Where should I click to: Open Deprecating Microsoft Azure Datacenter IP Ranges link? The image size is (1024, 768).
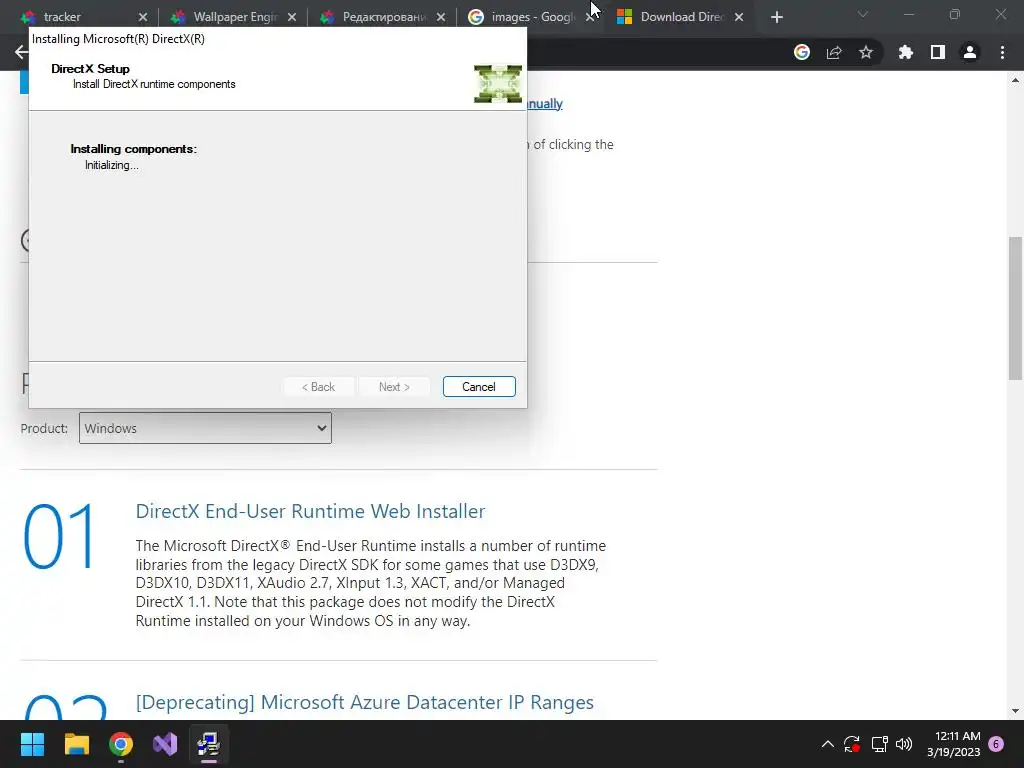[364, 702]
